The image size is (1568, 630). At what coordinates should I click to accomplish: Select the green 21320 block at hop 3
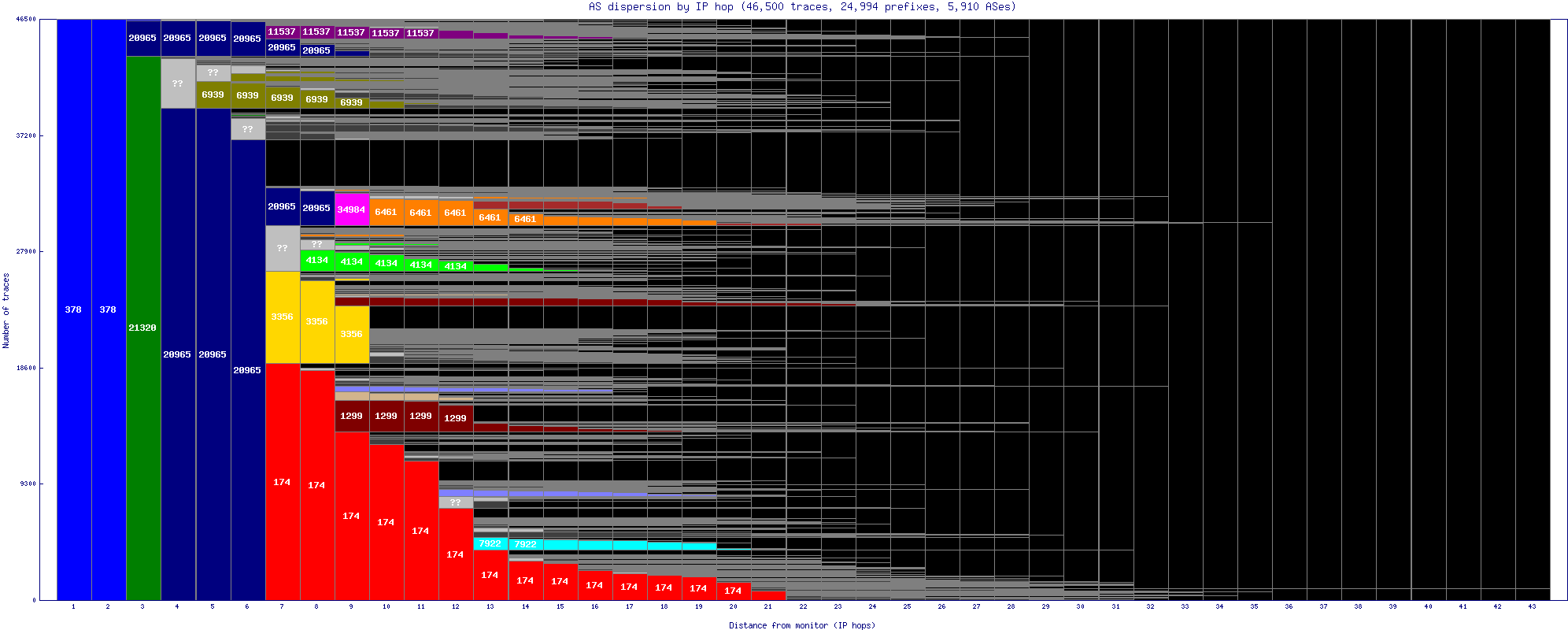tap(143, 328)
